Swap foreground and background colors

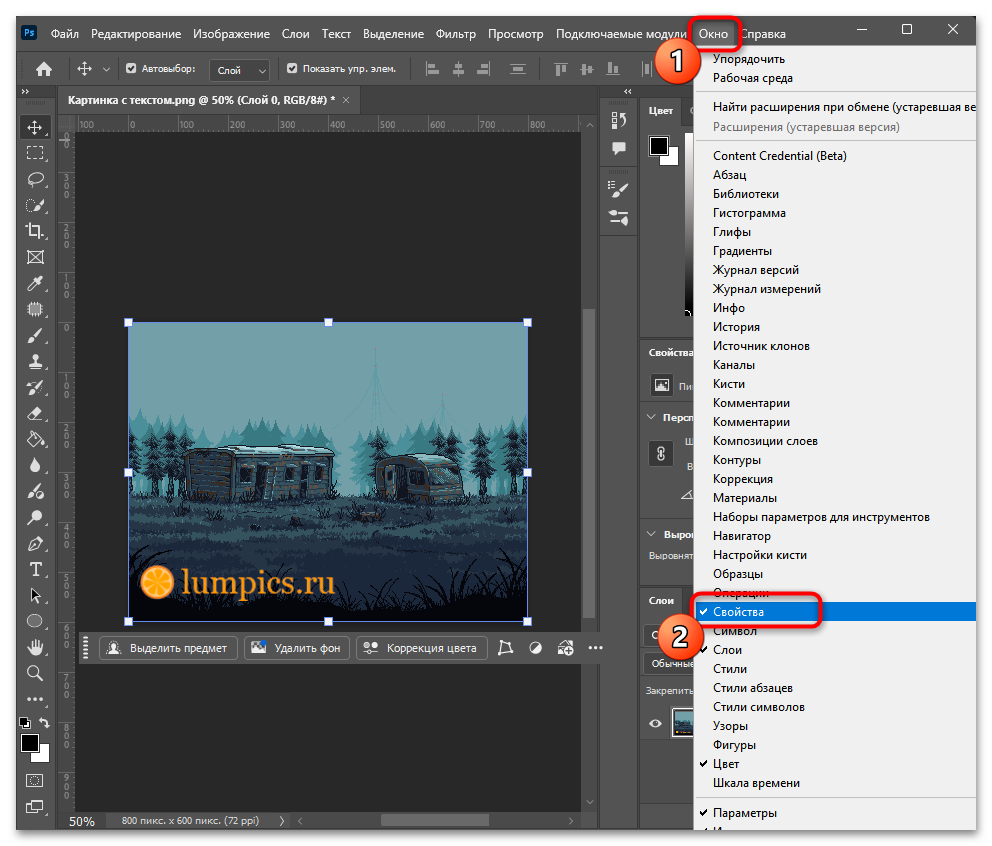(x=44, y=722)
